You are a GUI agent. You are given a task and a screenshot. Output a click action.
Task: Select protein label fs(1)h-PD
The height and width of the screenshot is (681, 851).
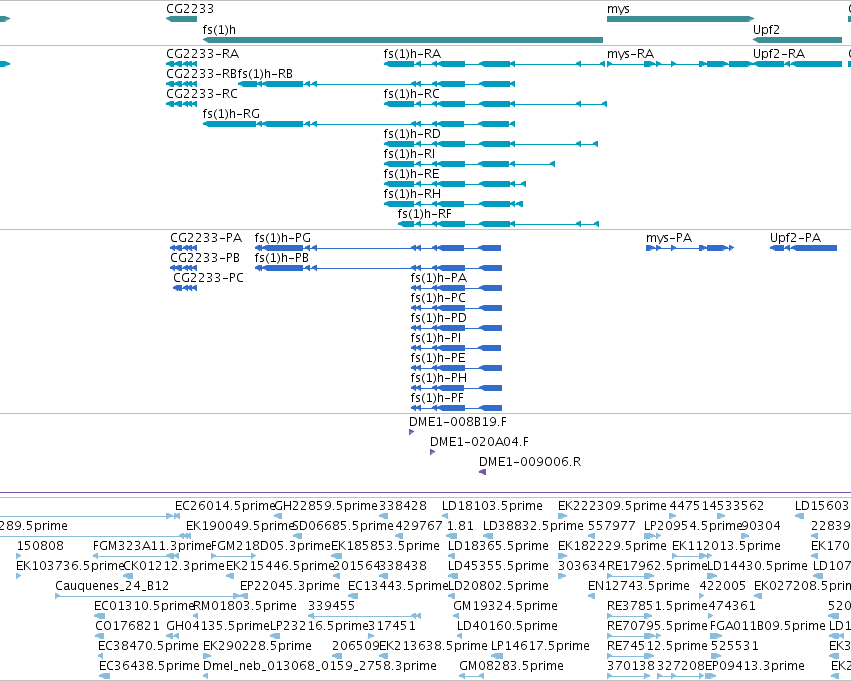(439, 318)
